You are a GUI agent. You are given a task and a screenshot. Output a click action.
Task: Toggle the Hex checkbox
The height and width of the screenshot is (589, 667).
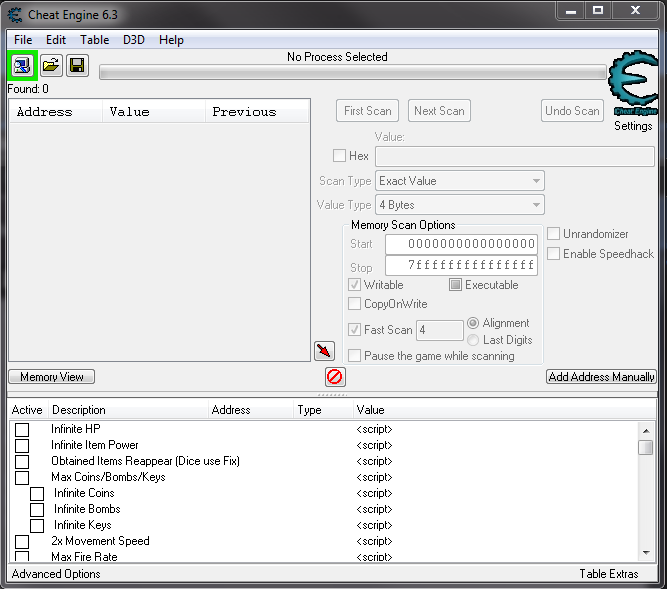click(x=339, y=156)
